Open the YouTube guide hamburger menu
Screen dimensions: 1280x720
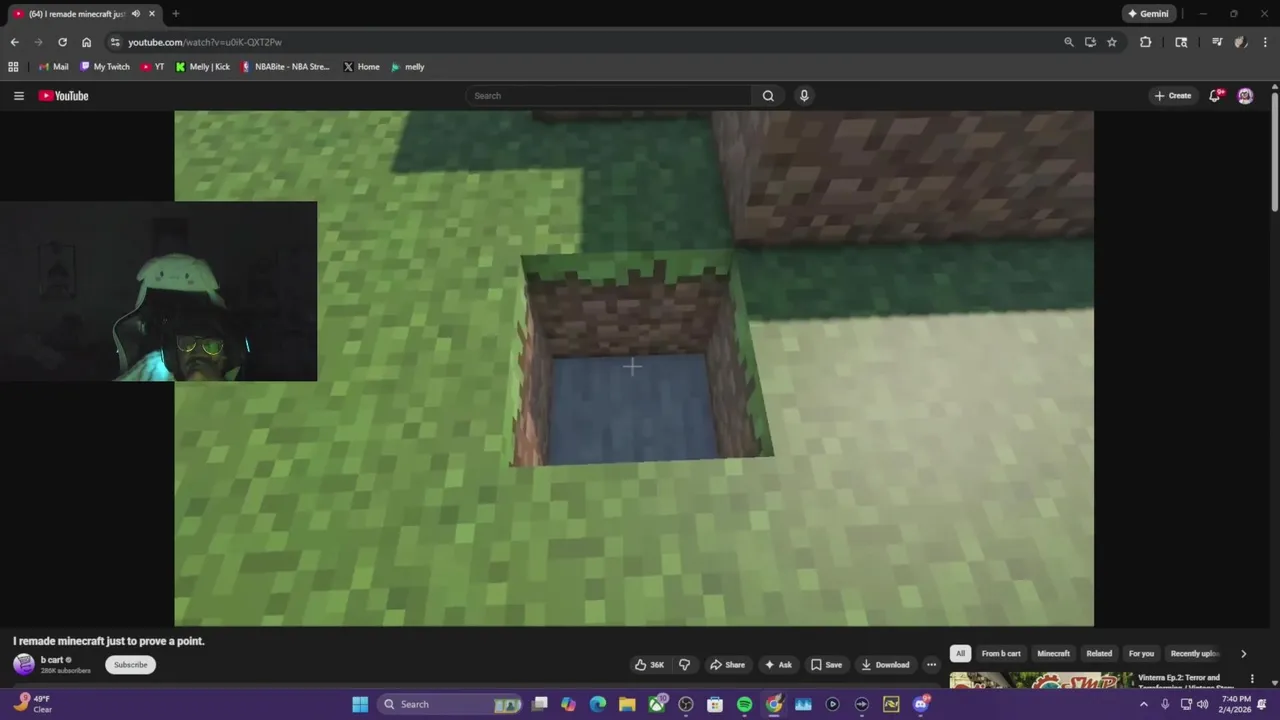pyautogui.click(x=18, y=96)
